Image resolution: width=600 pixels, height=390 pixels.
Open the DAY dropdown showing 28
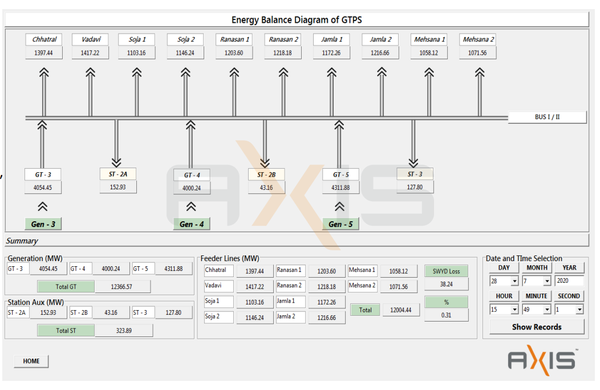514,281
